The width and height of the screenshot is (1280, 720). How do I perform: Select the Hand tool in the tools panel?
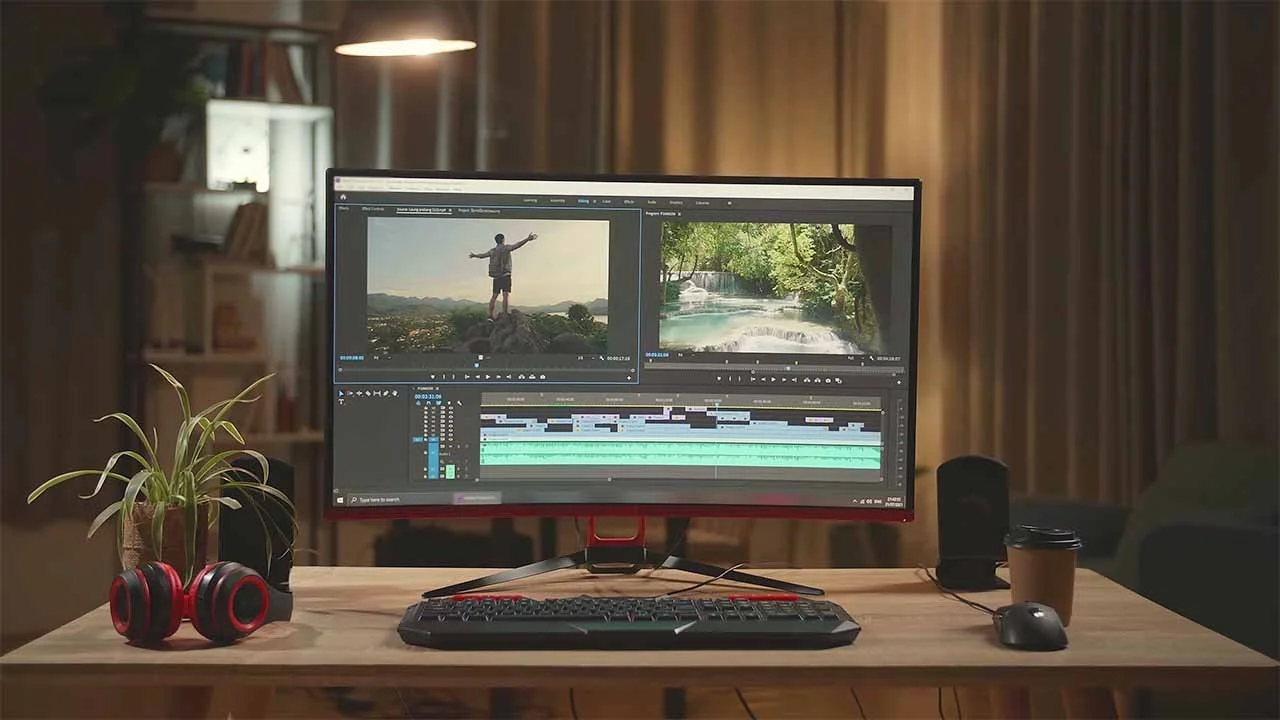(396, 392)
